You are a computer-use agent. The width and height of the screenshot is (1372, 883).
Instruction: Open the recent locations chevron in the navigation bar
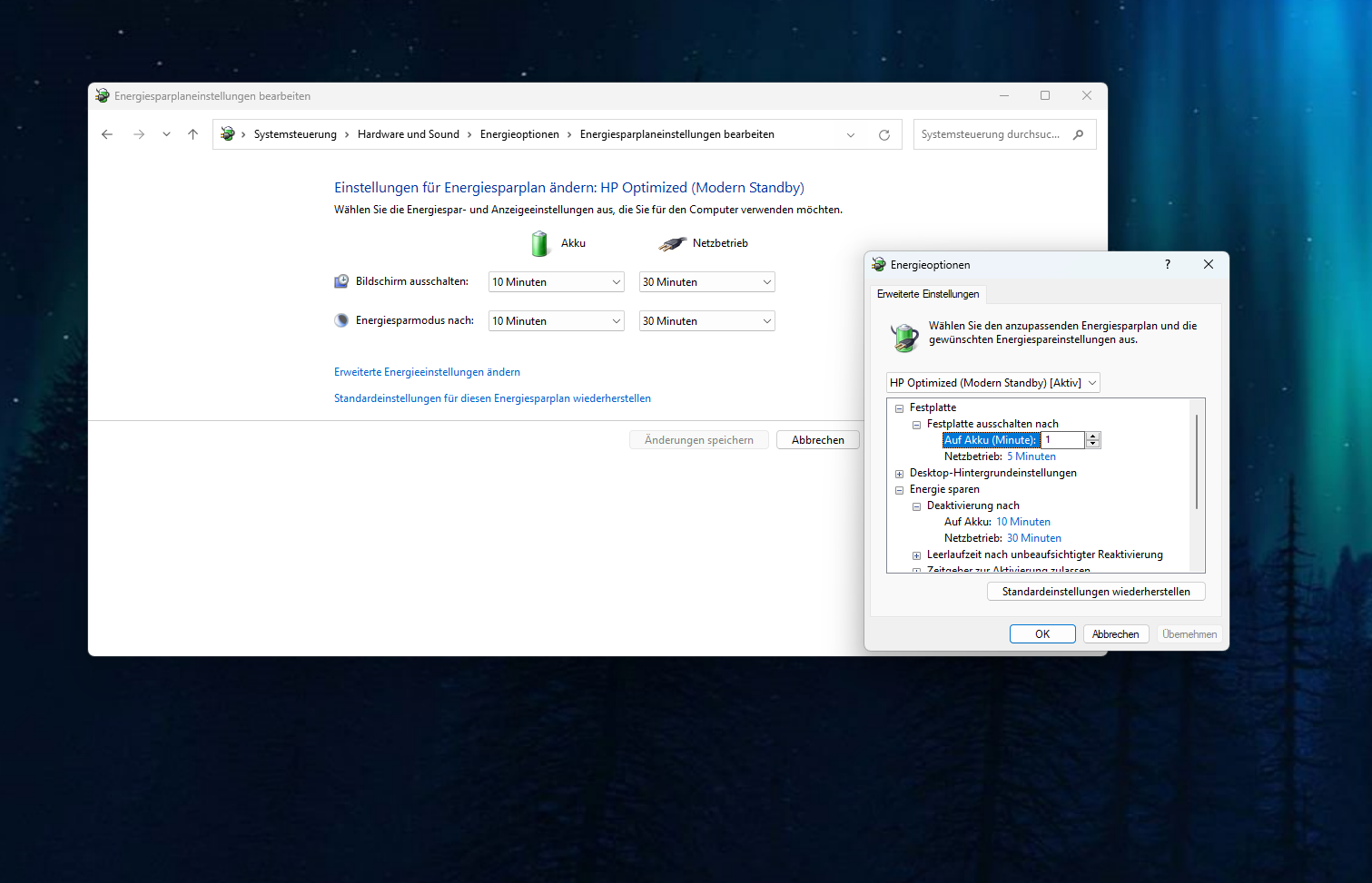click(x=166, y=134)
